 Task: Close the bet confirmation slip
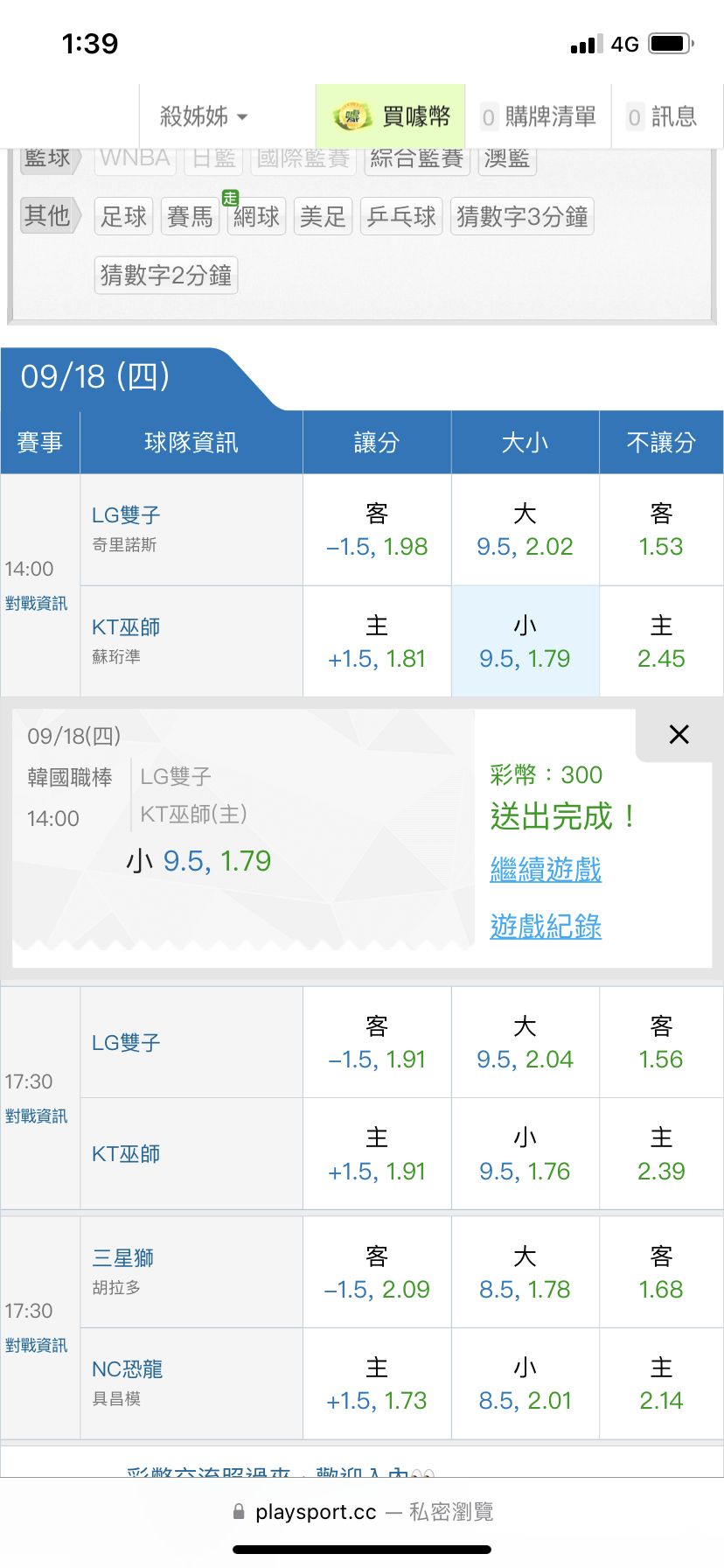679,734
